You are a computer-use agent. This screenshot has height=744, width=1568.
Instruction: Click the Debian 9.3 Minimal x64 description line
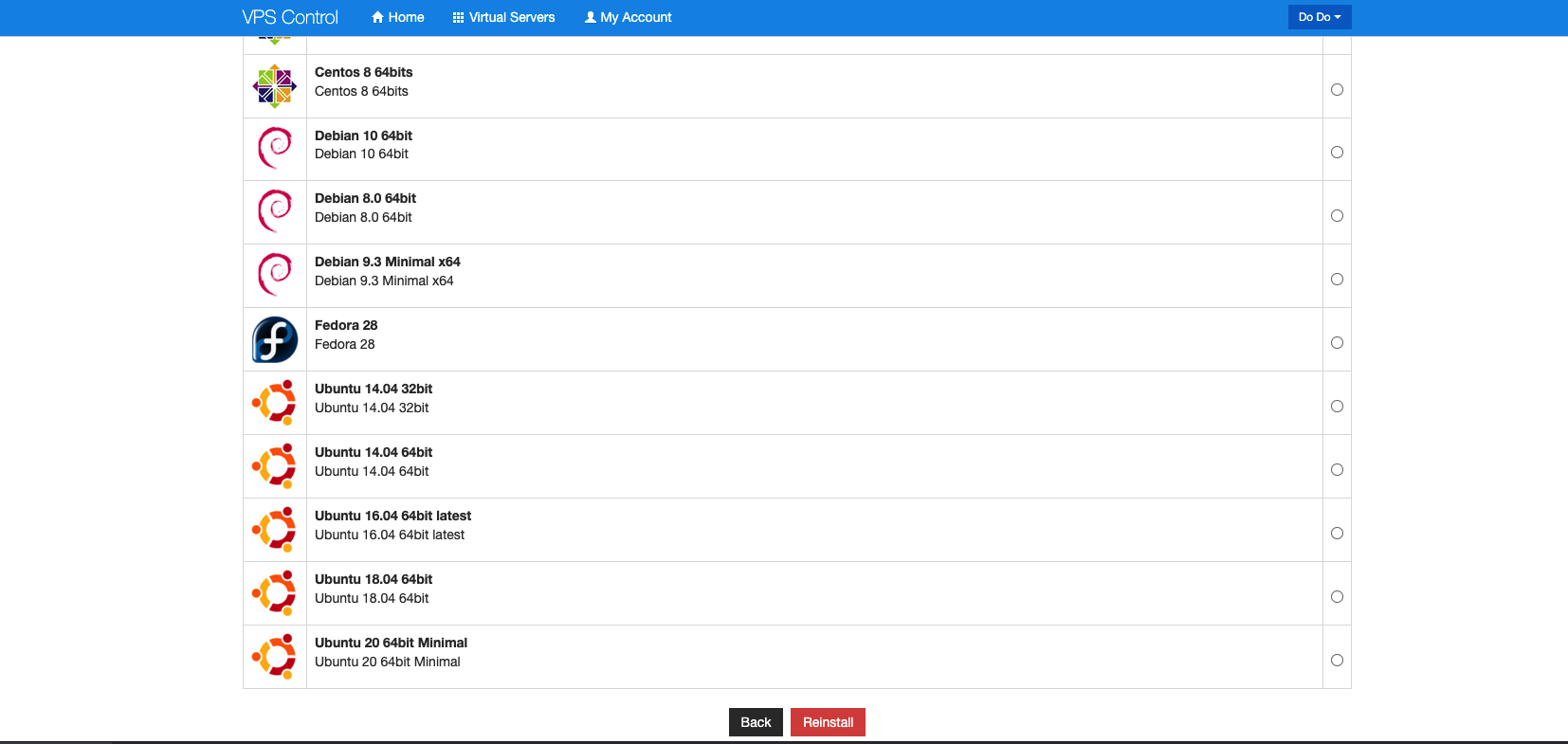point(384,281)
